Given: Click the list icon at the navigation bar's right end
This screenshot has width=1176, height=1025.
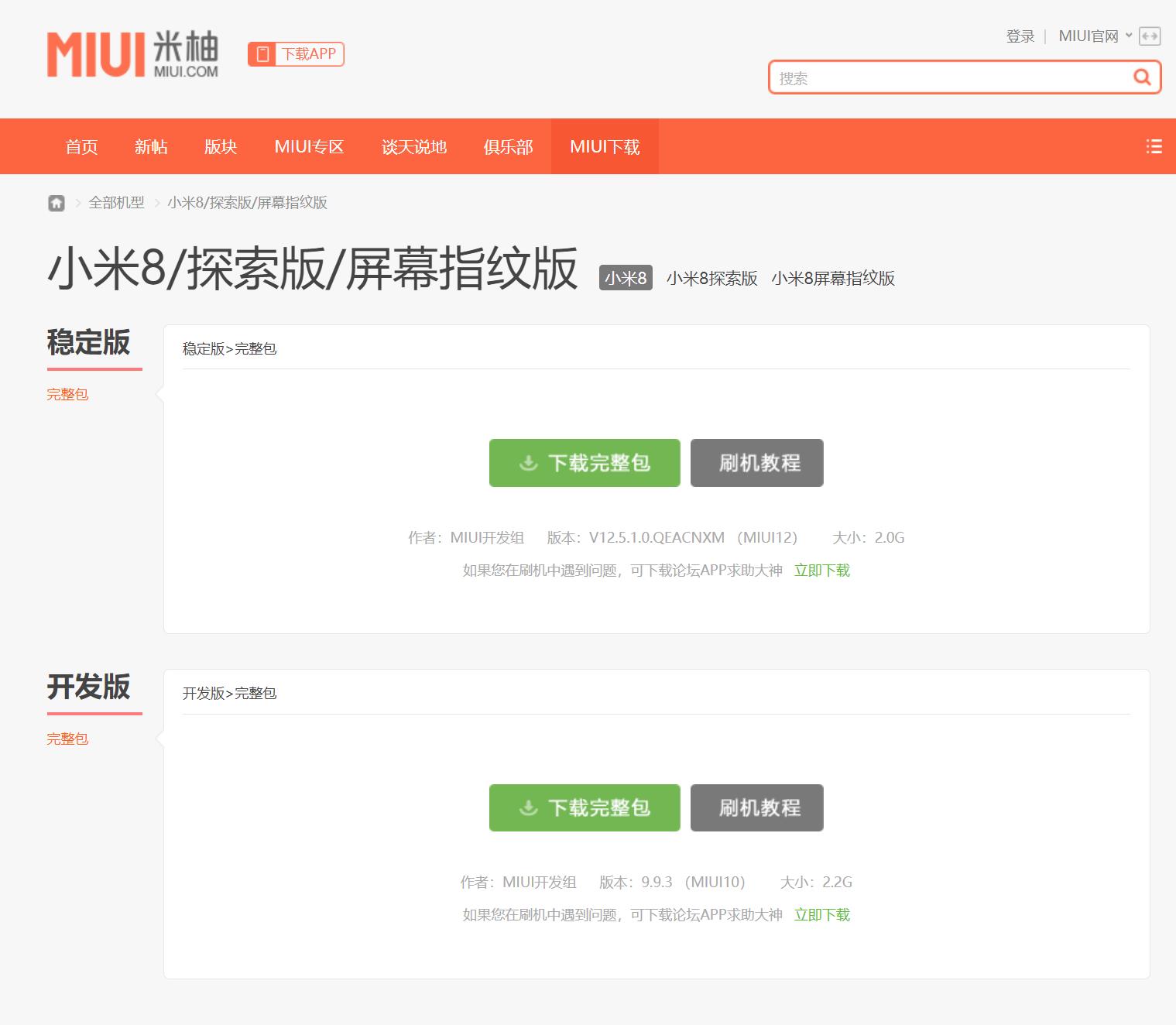Looking at the screenshot, I should pyautogui.click(x=1154, y=146).
